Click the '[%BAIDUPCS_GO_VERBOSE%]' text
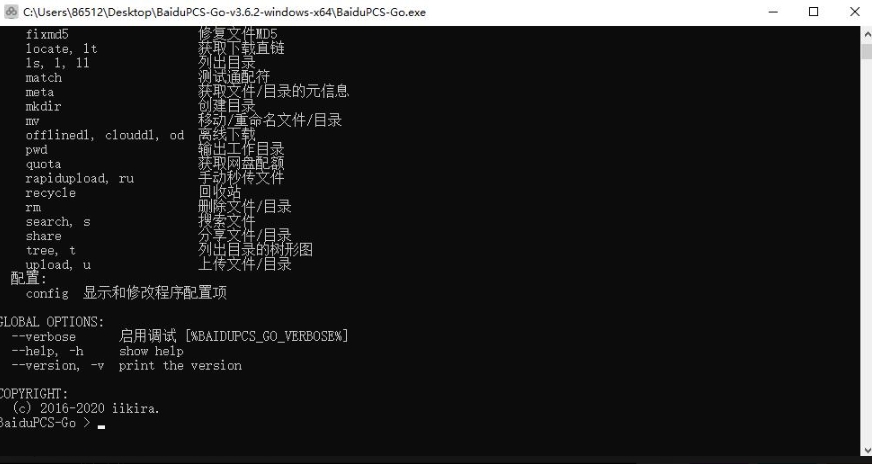The width and height of the screenshot is (872, 464). [x=267, y=337]
